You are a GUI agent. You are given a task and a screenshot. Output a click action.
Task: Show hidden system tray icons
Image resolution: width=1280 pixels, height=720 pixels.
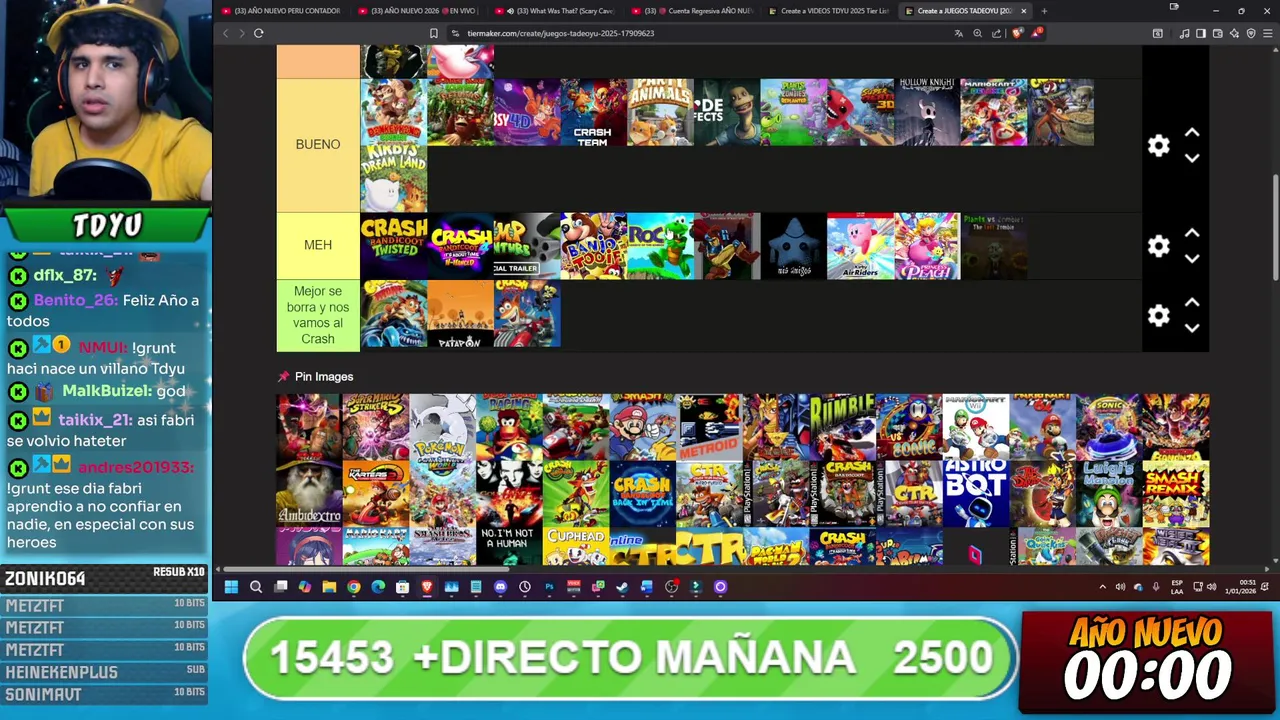click(1102, 587)
